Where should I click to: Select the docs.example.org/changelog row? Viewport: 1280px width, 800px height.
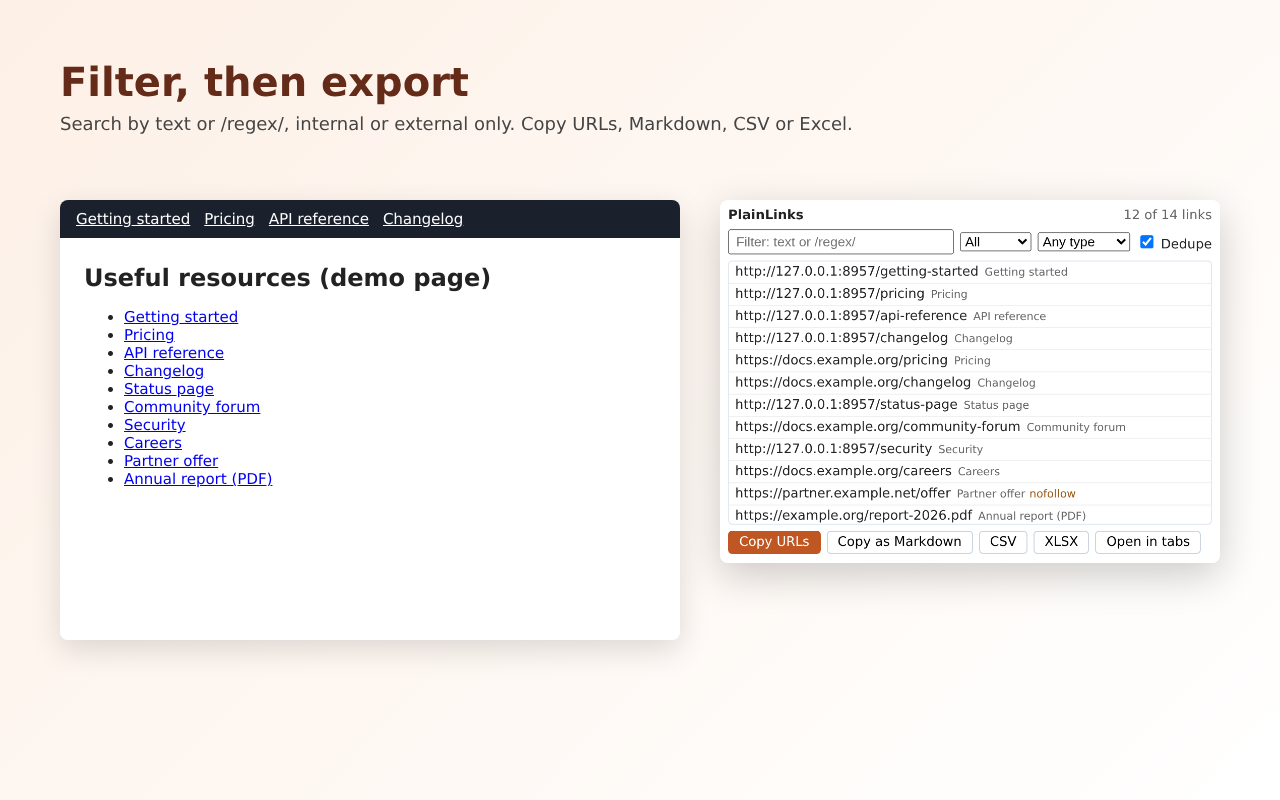970,382
